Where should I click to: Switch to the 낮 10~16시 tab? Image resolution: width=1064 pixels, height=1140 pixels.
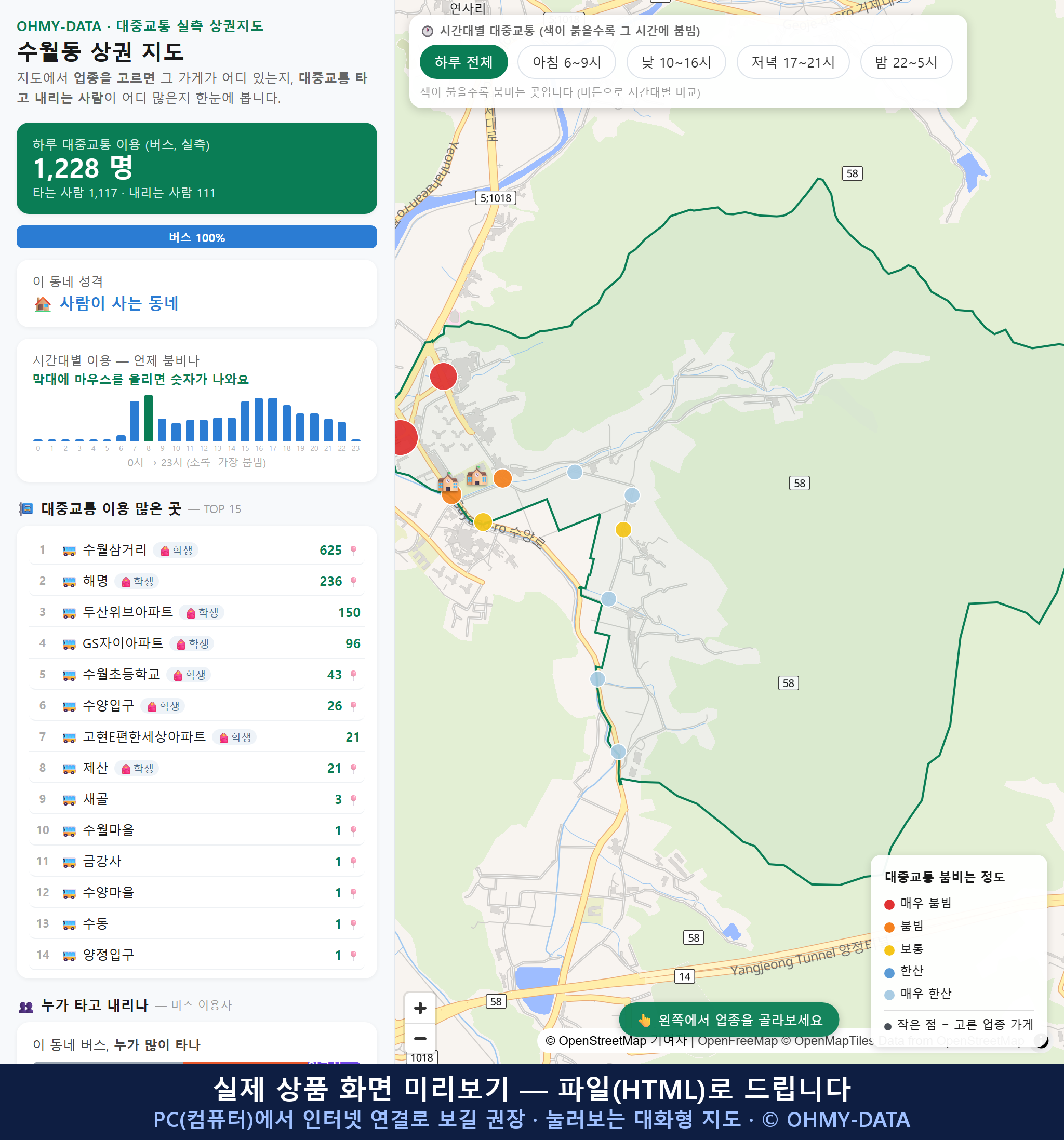pos(676,62)
